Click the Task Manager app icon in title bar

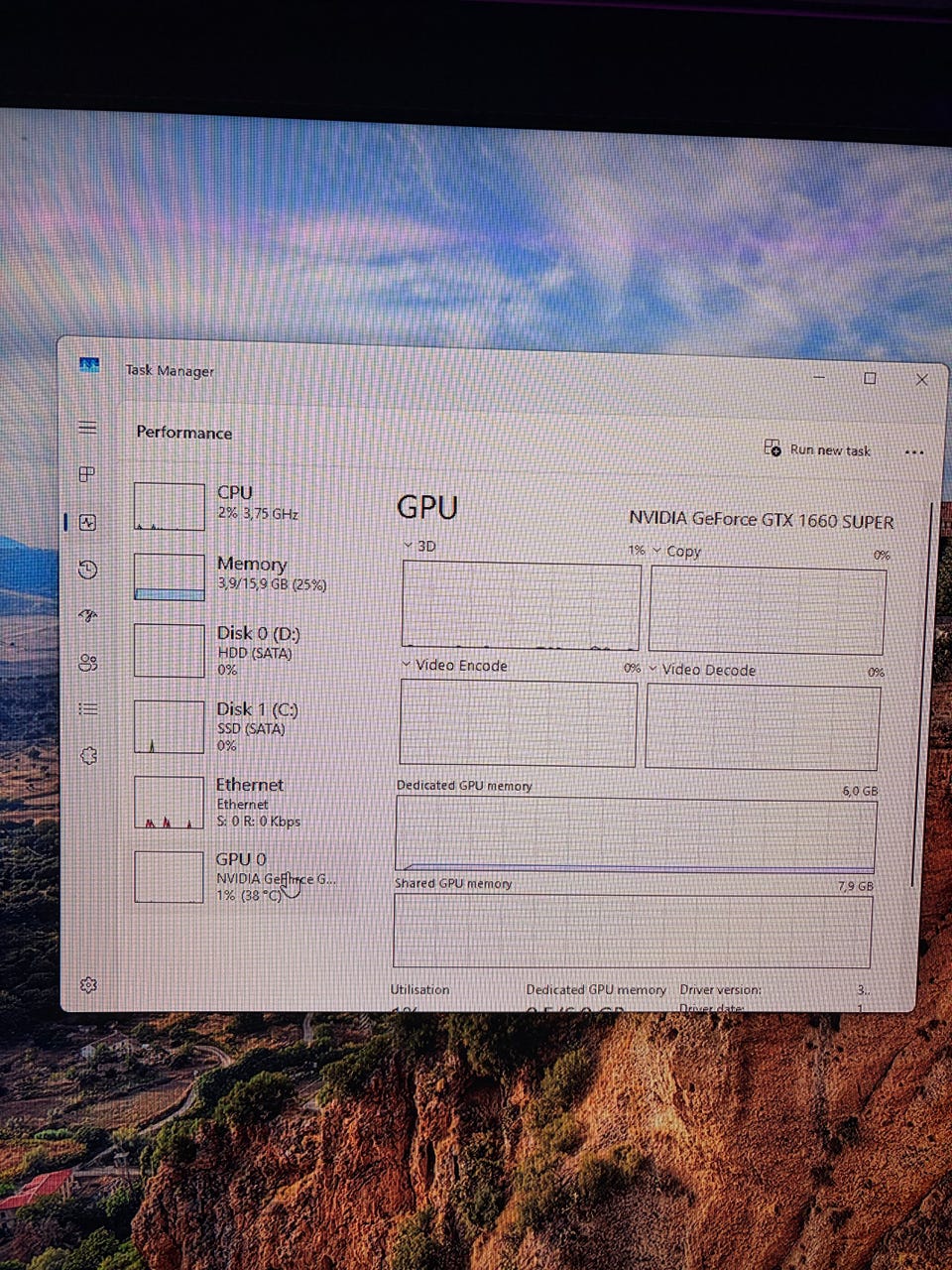pyautogui.click(x=89, y=366)
